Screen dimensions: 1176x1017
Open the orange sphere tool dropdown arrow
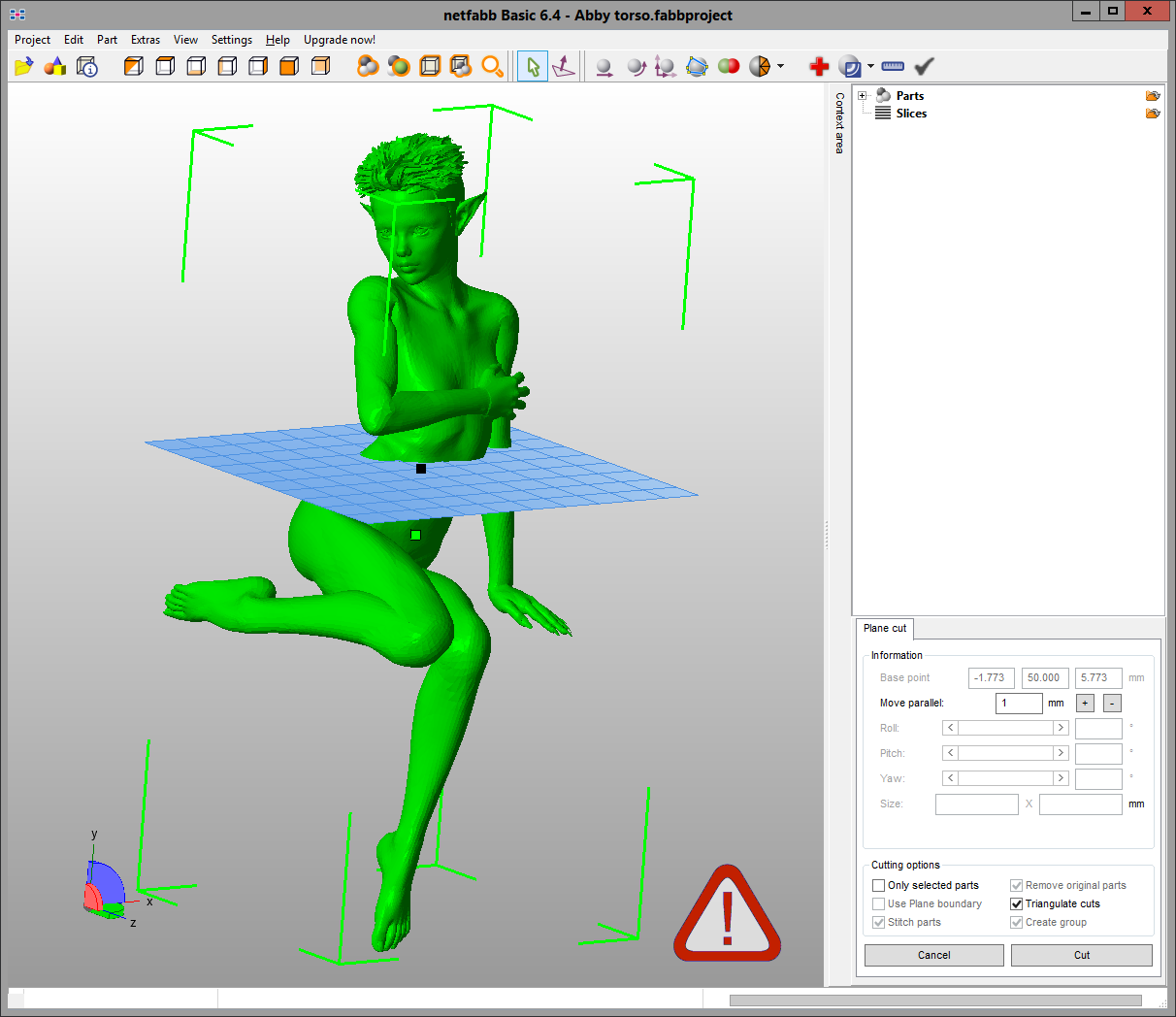(x=780, y=66)
